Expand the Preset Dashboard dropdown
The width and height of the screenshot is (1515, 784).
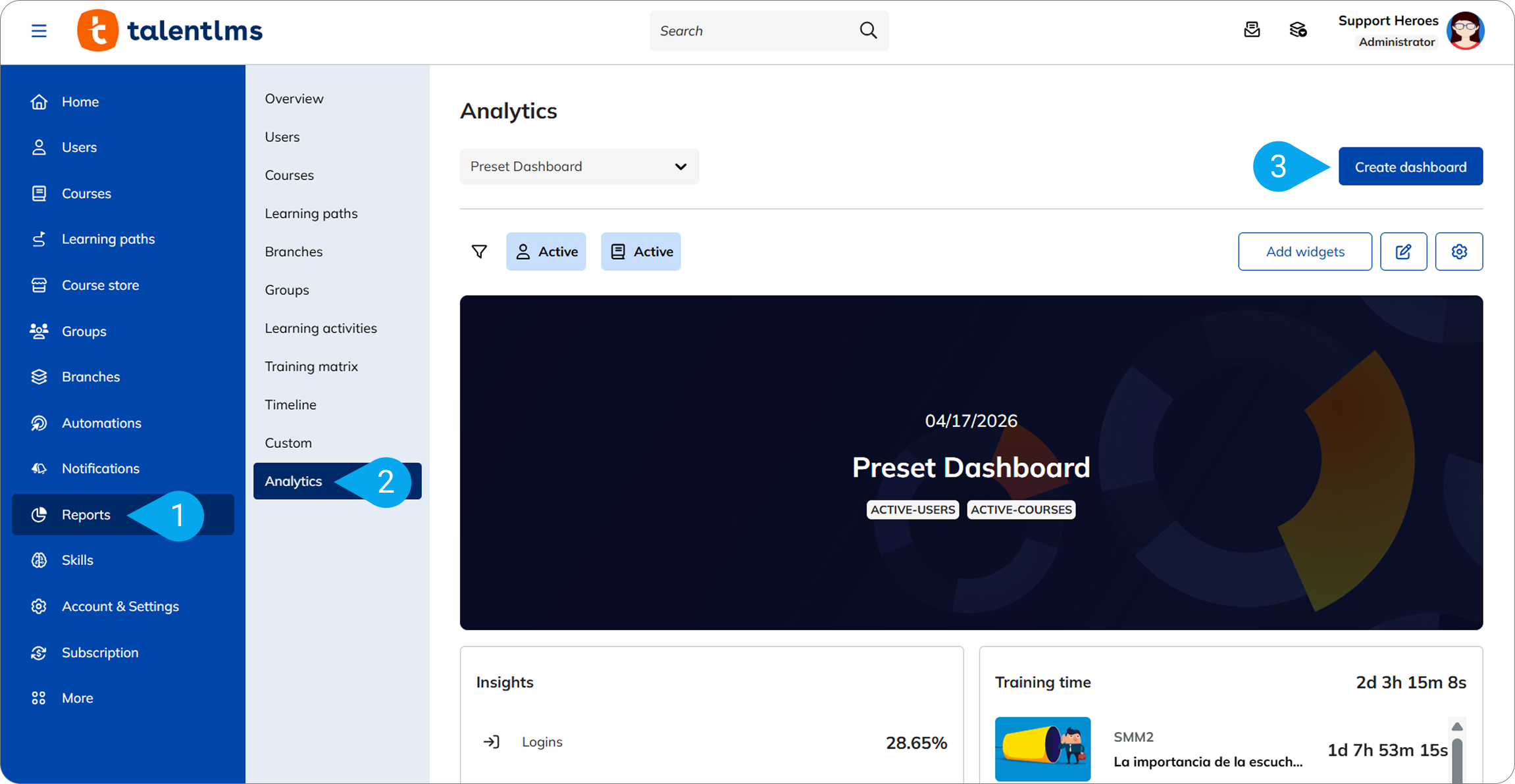tap(579, 166)
